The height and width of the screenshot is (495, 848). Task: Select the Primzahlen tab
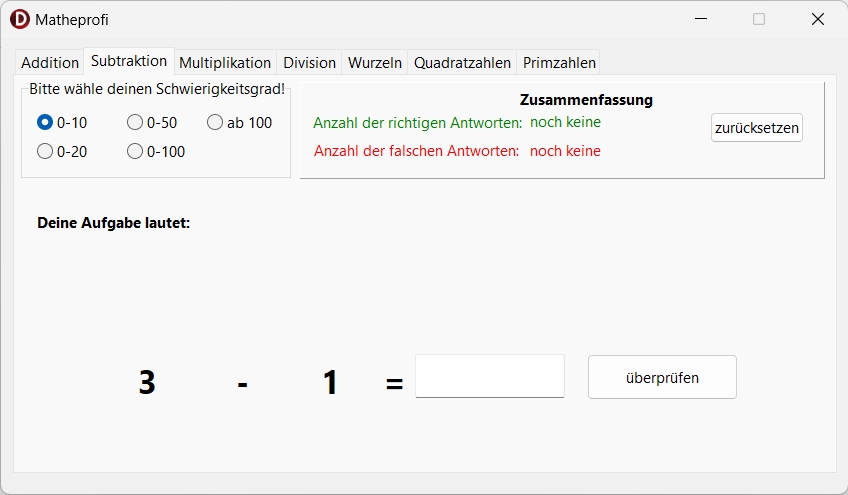pos(559,62)
